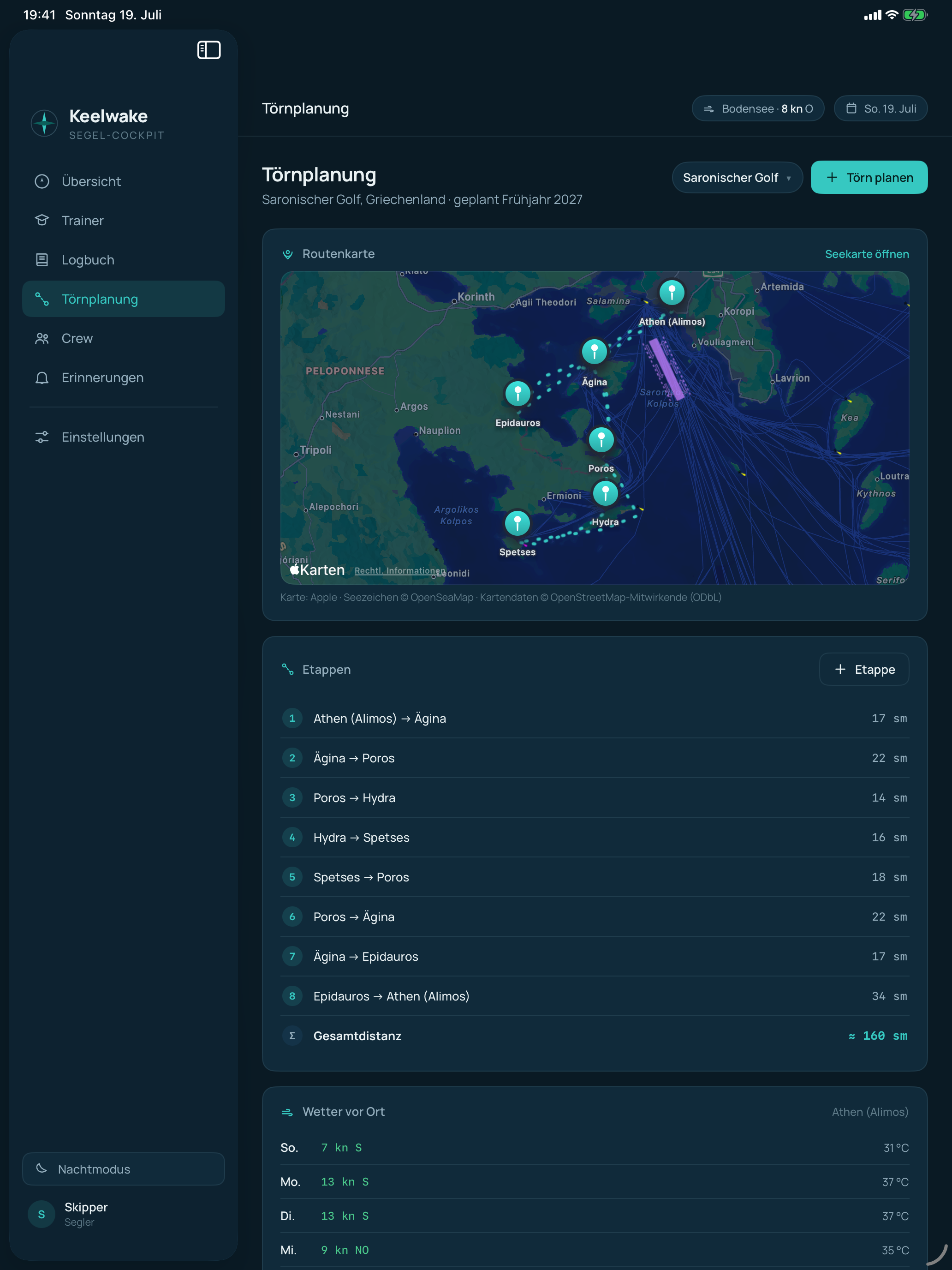Open Rechtl. Informationen map link

[400, 570]
